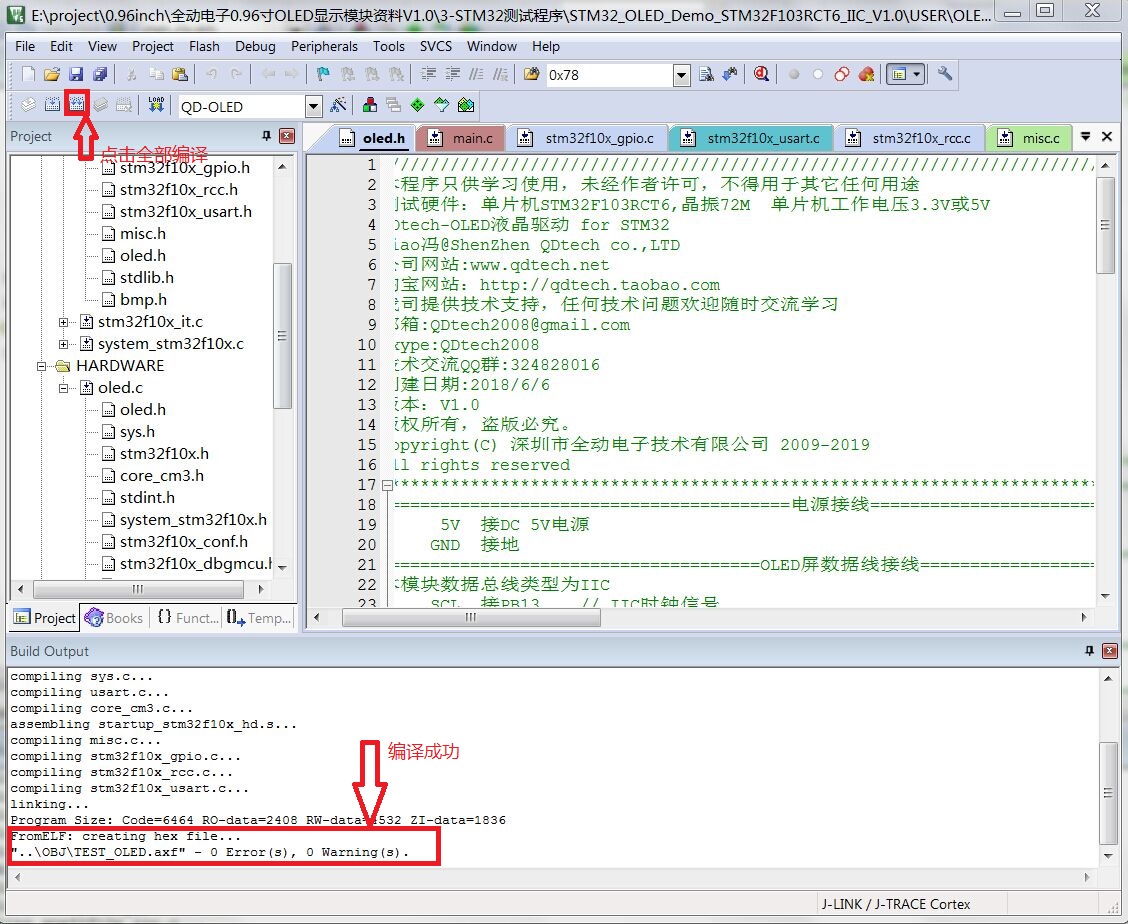This screenshot has width=1128, height=924.
Task: Expand the stm32f10x_it.c tree node
Action: [65, 322]
